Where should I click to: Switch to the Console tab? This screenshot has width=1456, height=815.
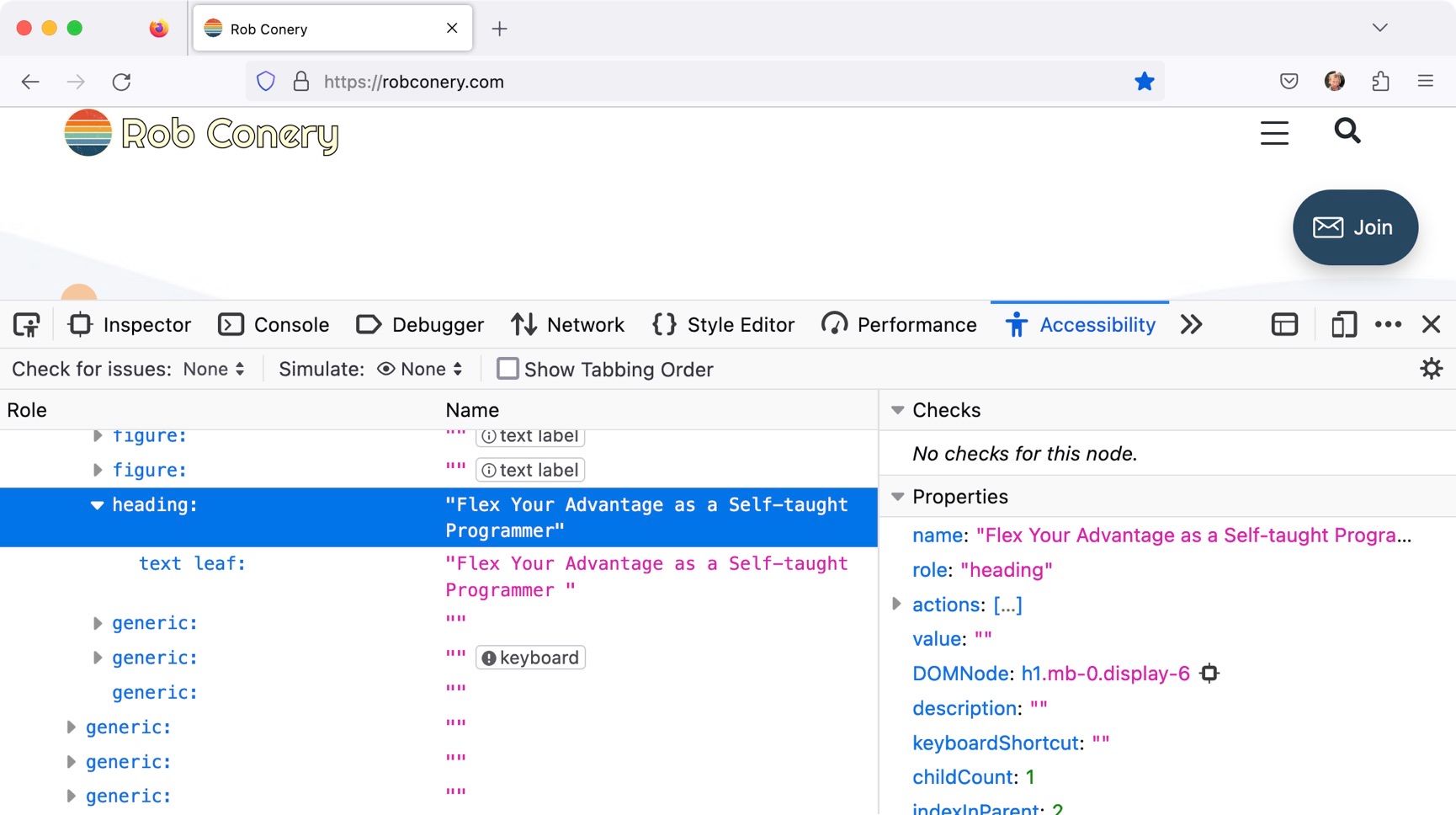pos(274,325)
